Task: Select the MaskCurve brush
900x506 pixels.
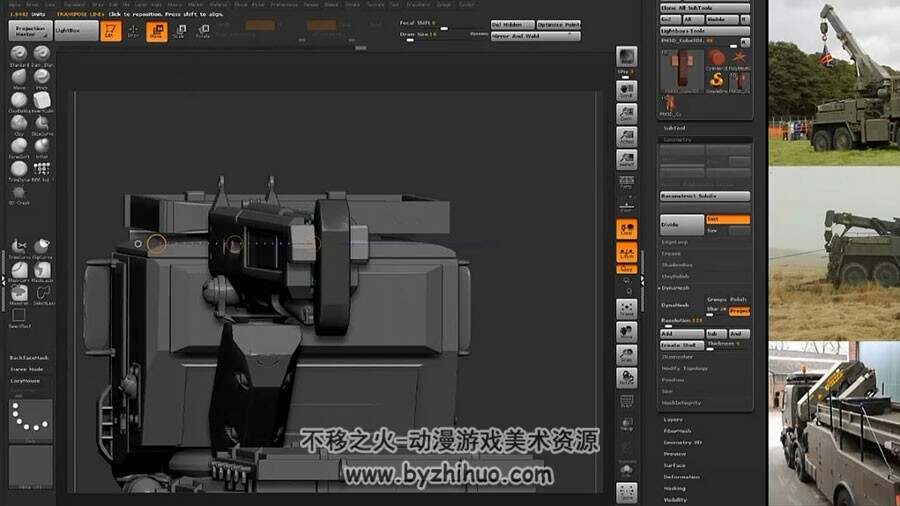Action: (19, 270)
